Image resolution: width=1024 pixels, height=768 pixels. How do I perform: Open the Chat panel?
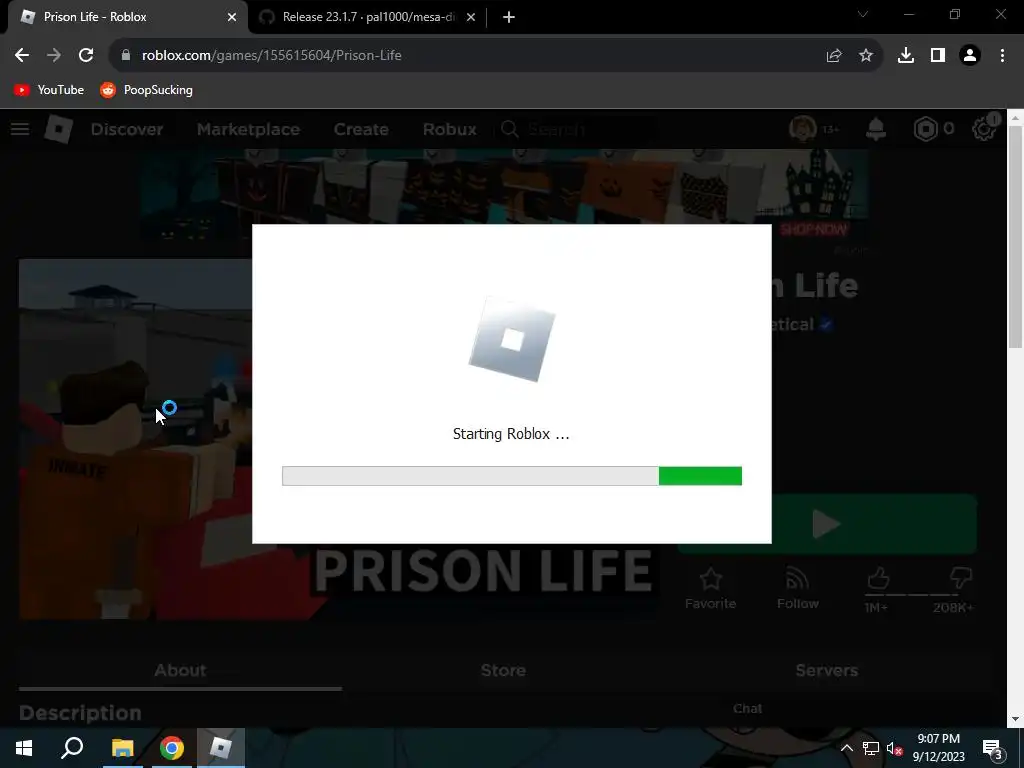click(747, 709)
